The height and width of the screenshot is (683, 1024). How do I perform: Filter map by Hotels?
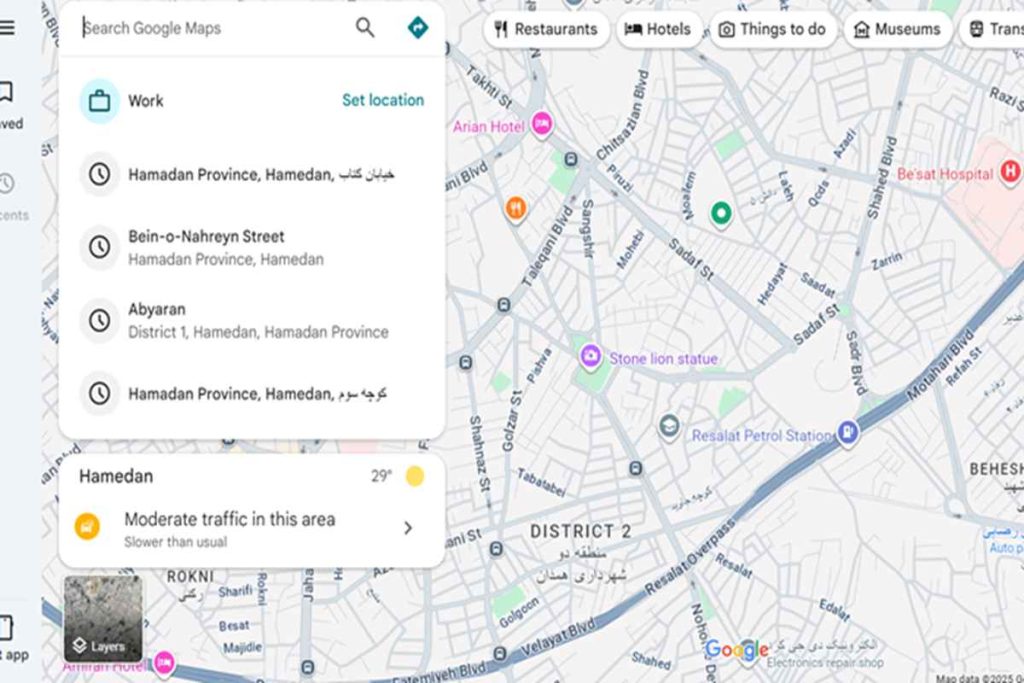pos(658,29)
